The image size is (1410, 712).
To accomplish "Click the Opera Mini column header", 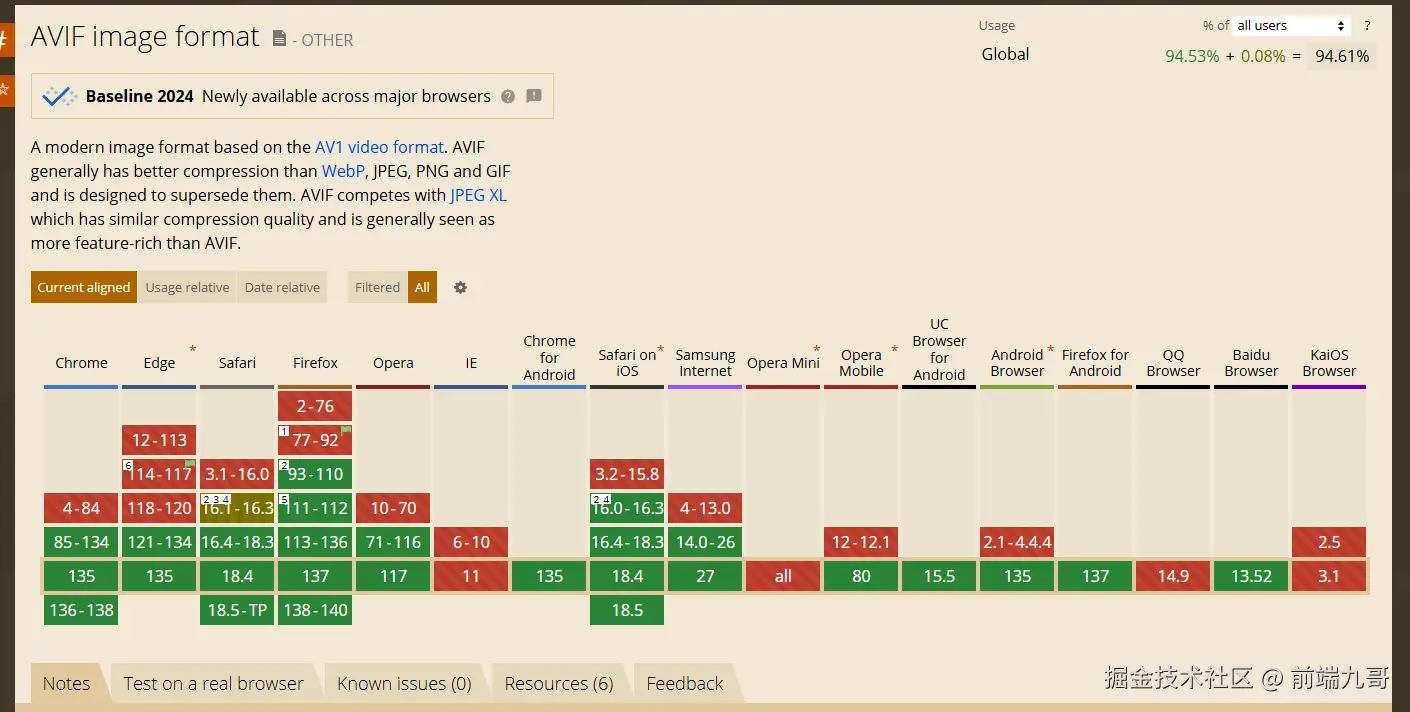I will point(783,363).
